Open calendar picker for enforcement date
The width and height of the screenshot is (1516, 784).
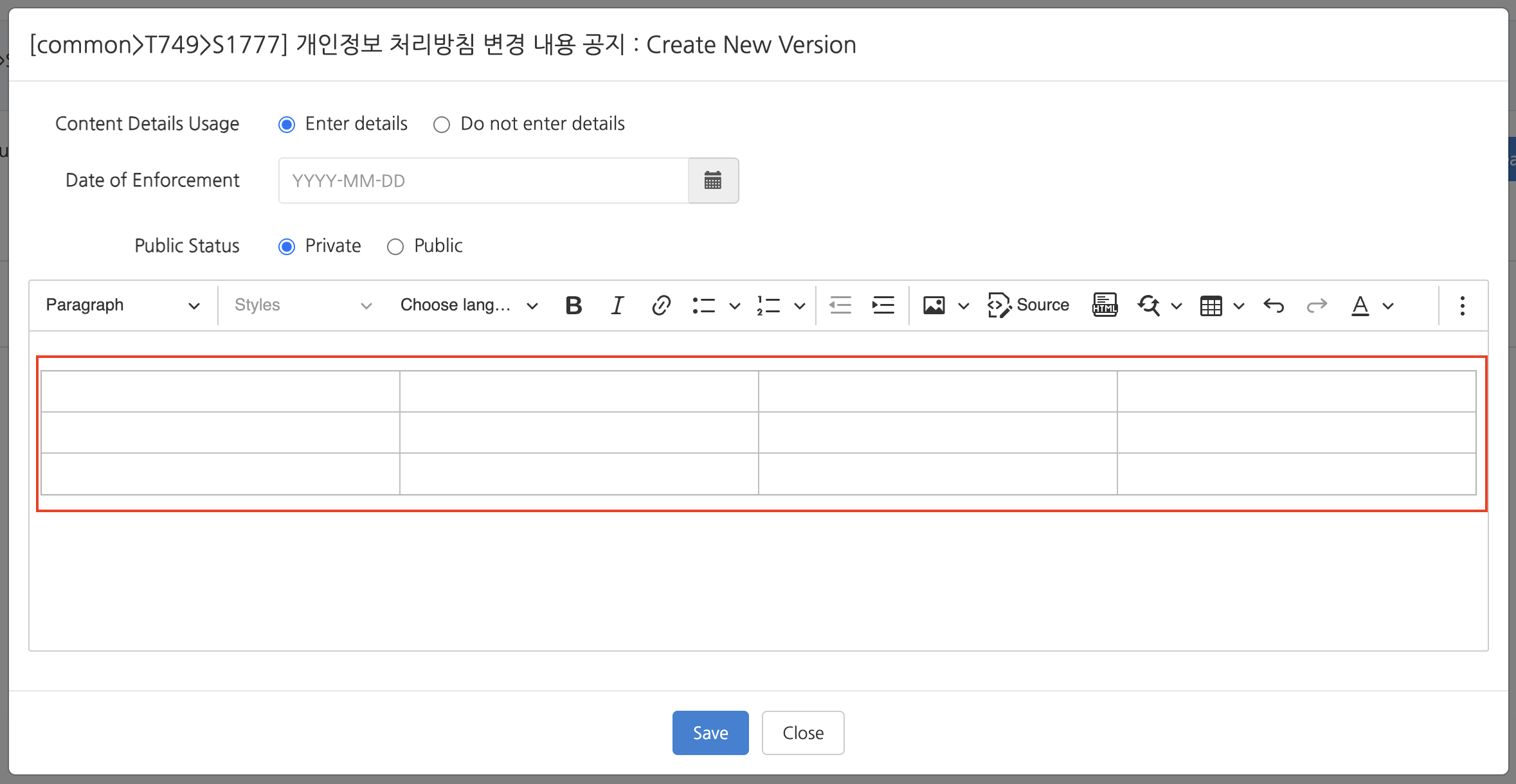click(713, 181)
